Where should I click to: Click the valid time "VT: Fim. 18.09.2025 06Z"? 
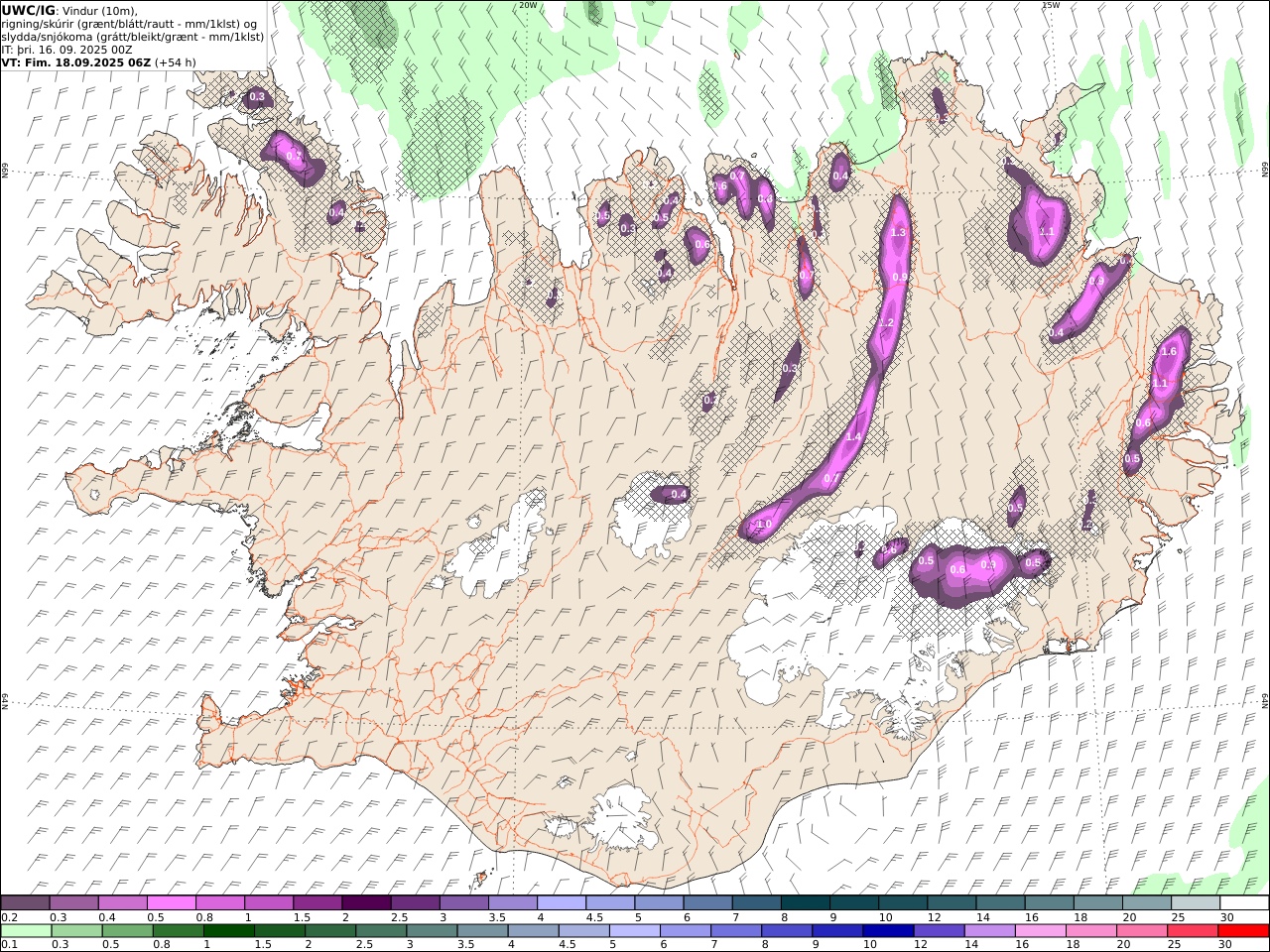coord(76,61)
